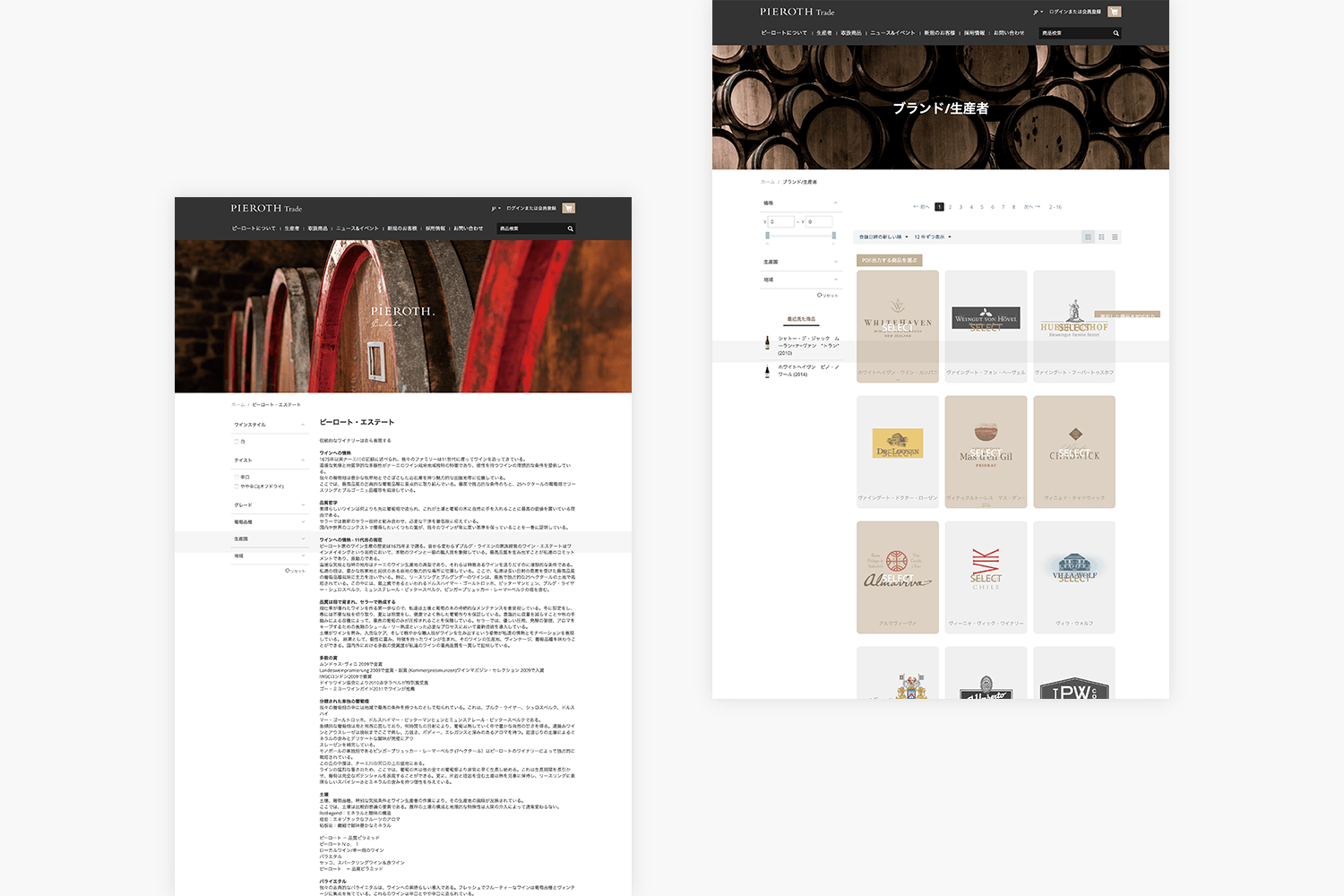Click the maximum price slider handle

834,236
